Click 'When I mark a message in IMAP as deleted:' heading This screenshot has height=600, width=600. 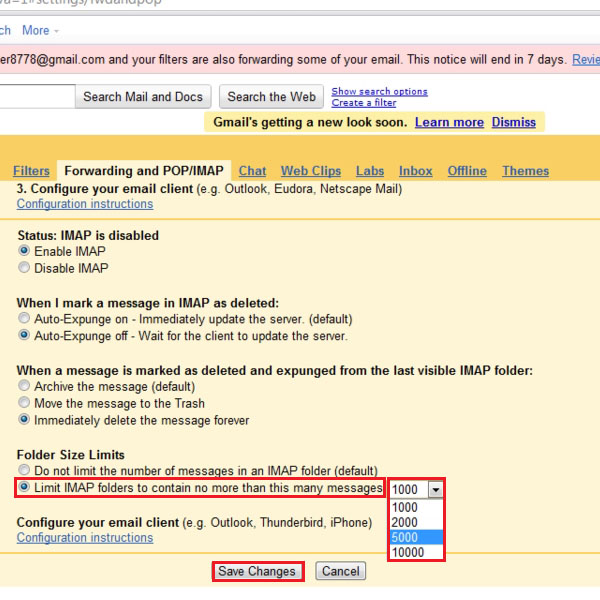coord(148,303)
